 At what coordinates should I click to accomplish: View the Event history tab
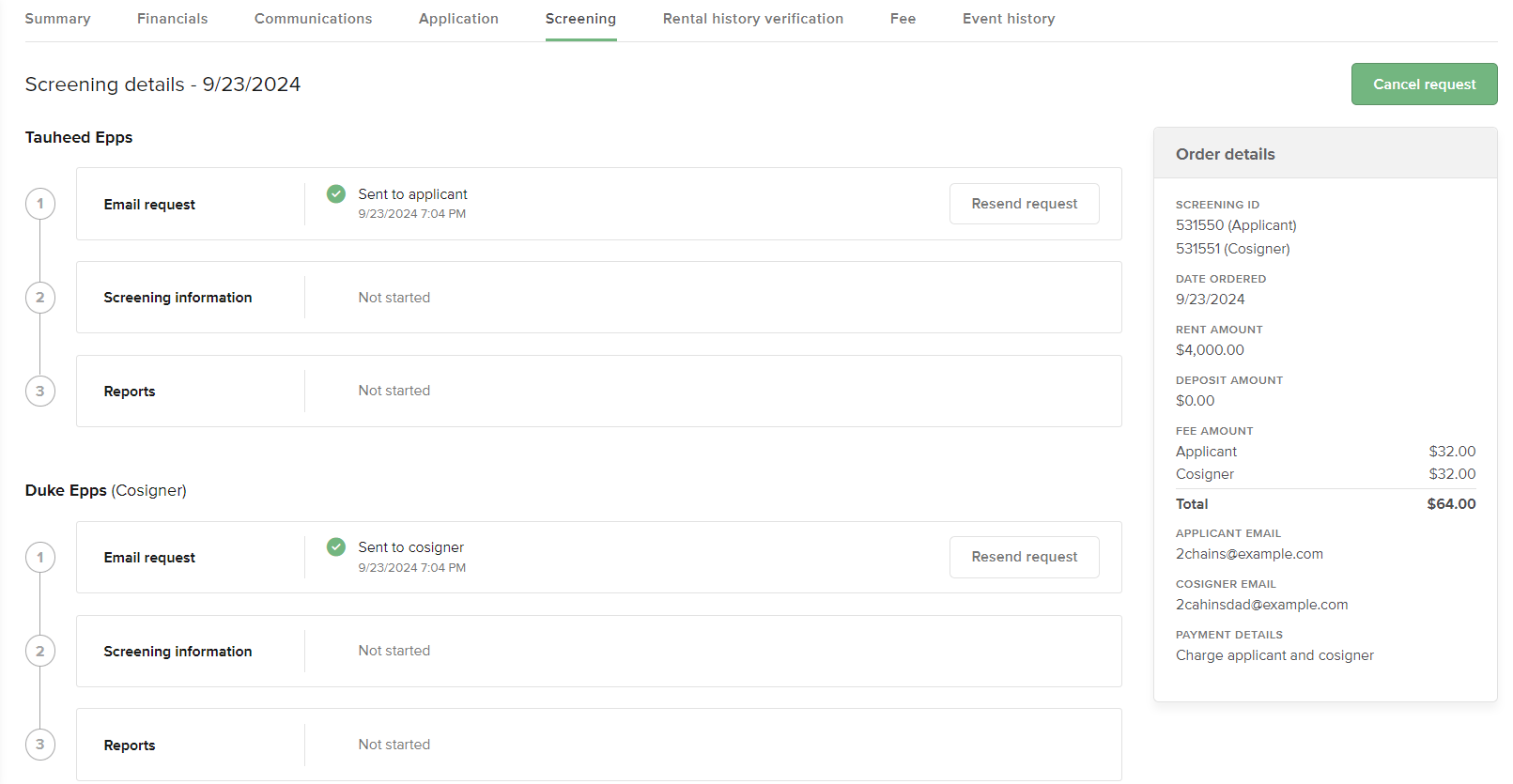tap(1009, 19)
